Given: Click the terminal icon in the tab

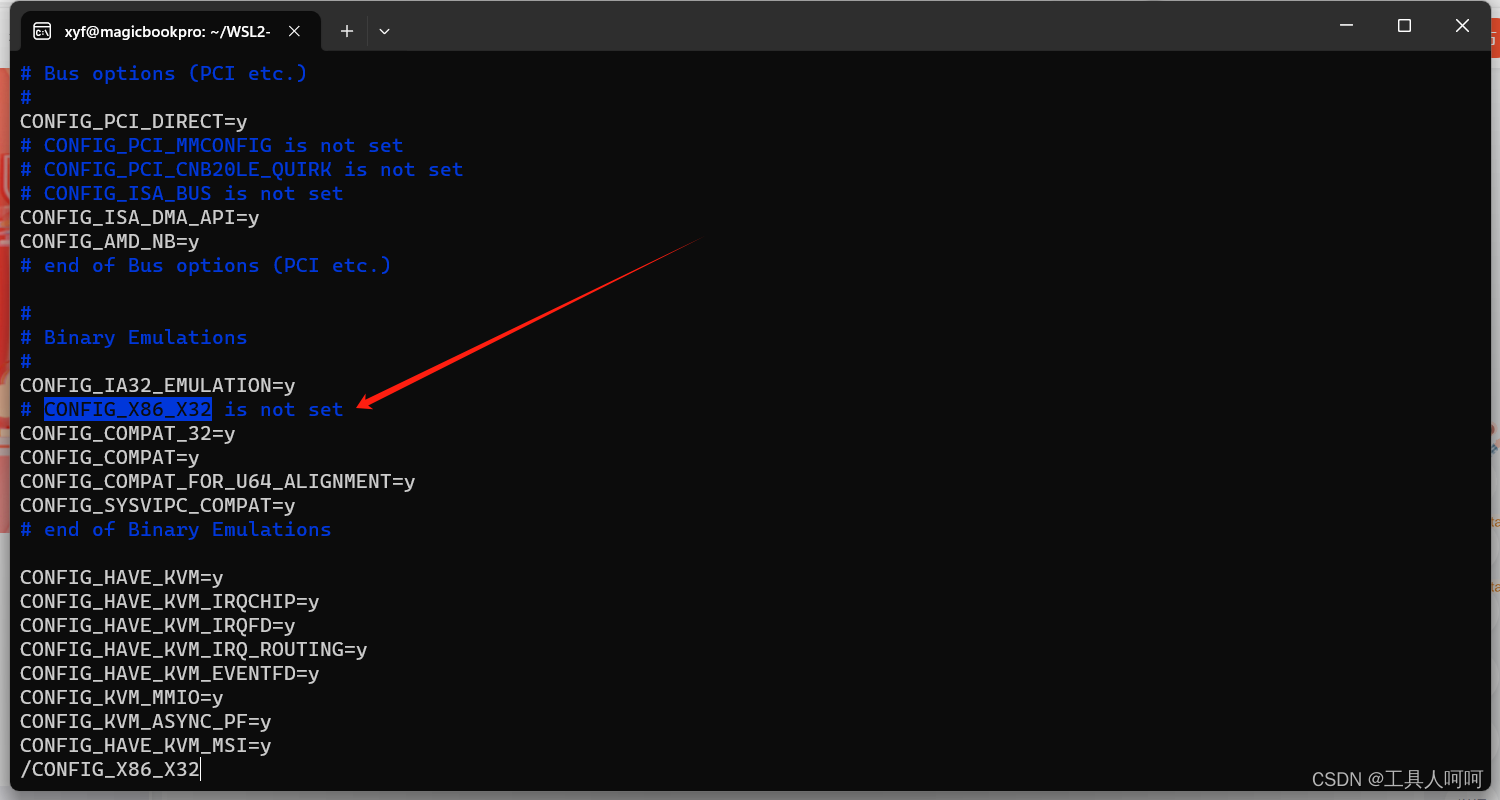Looking at the screenshot, I should click(x=42, y=31).
